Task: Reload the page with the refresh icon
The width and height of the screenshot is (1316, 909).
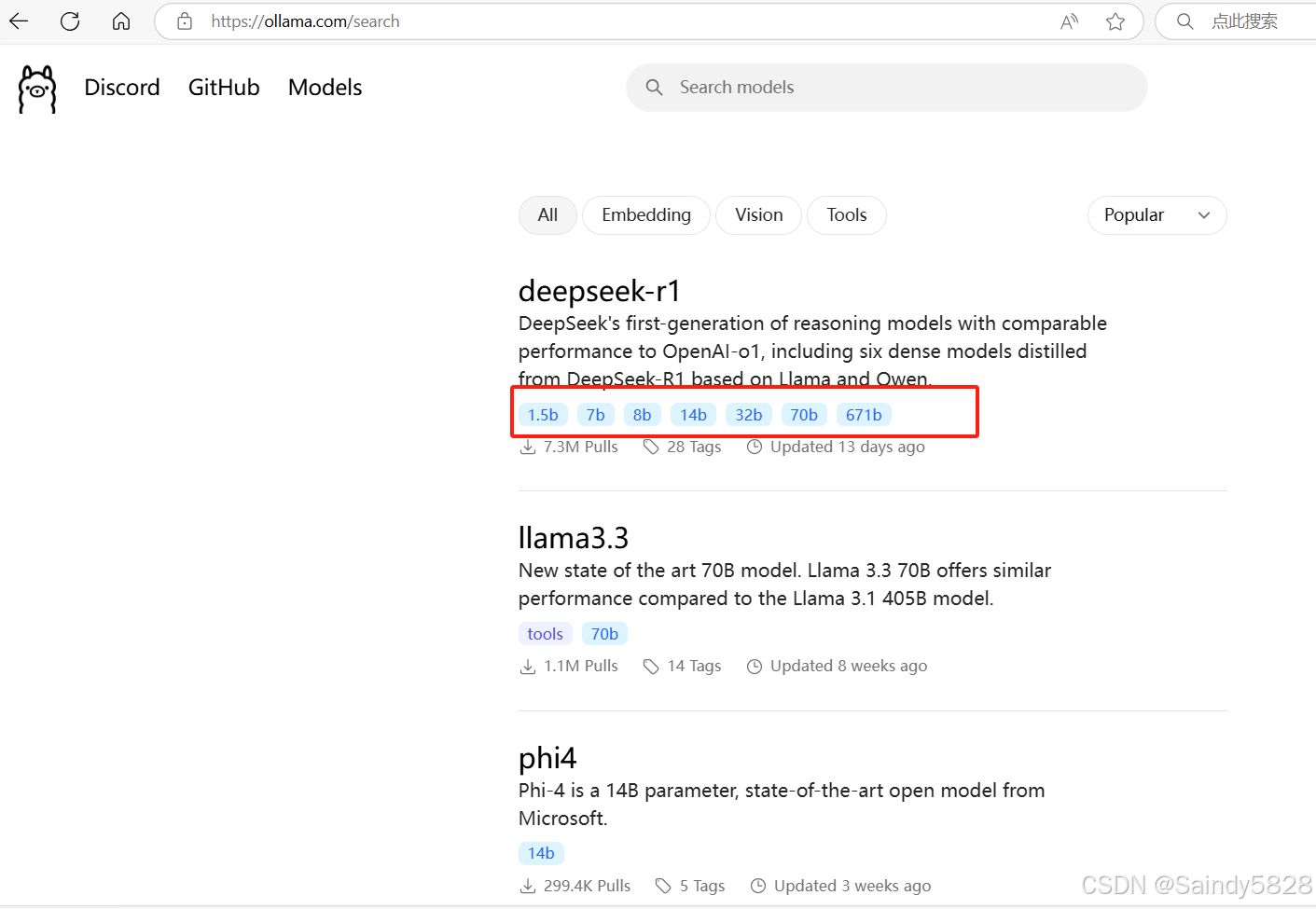Action: tap(70, 21)
